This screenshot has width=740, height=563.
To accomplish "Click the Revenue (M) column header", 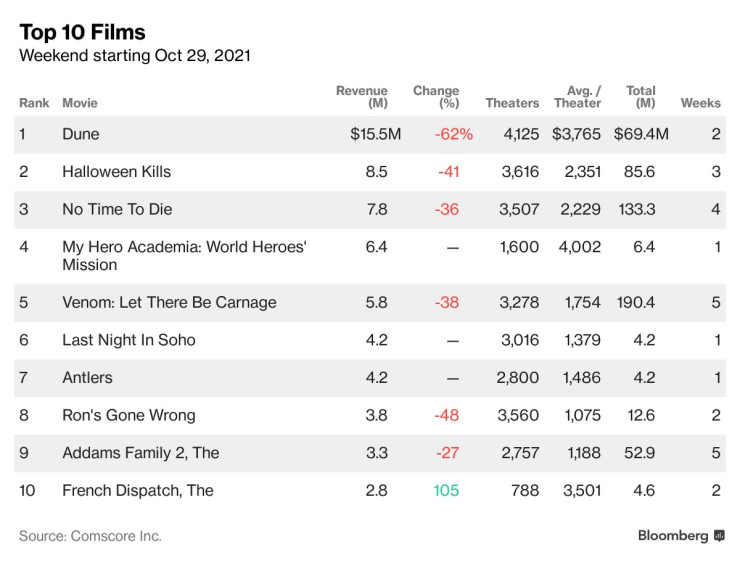I will (x=361, y=97).
